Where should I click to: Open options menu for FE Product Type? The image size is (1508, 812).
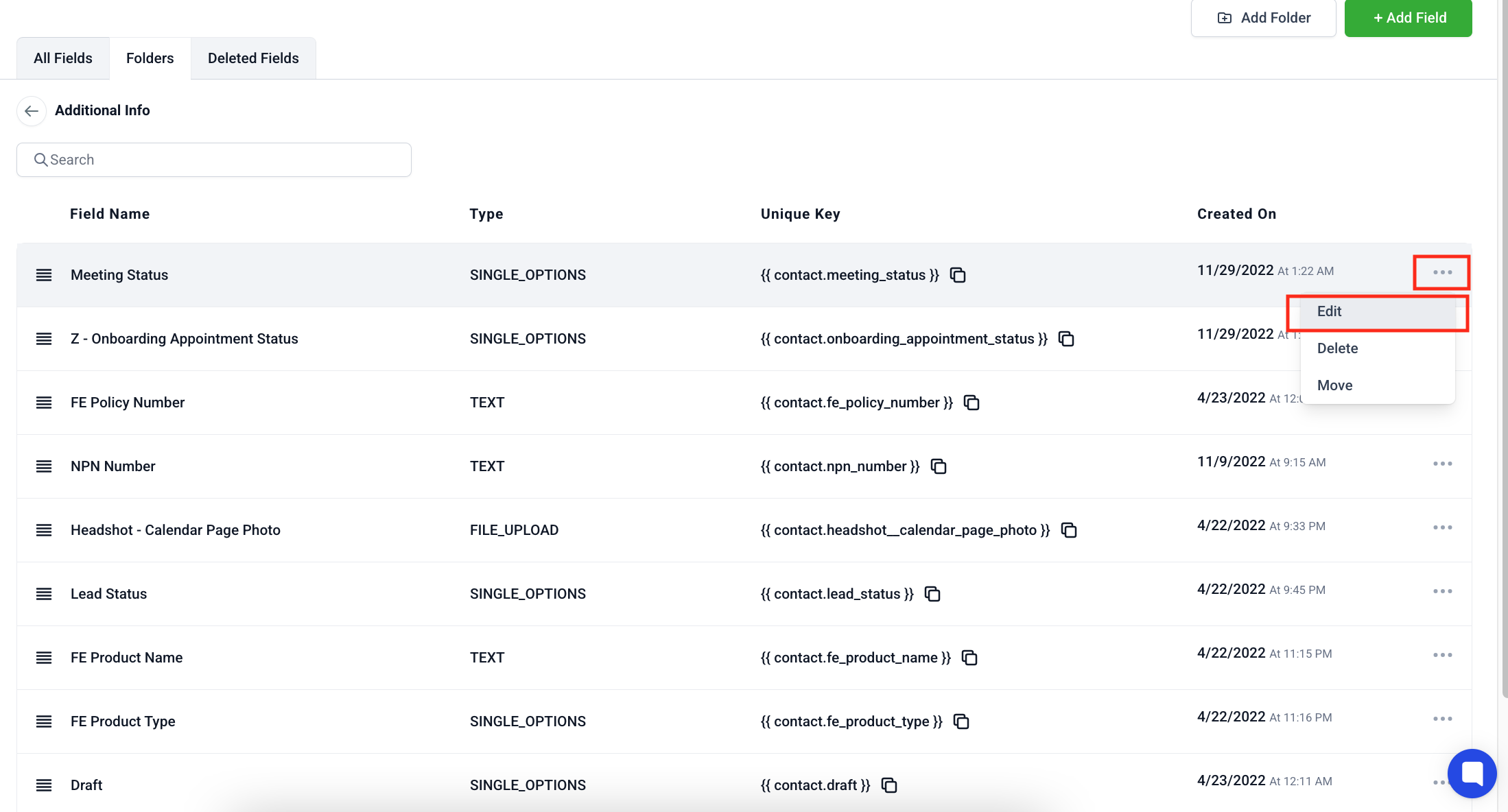(x=1442, y=719)
